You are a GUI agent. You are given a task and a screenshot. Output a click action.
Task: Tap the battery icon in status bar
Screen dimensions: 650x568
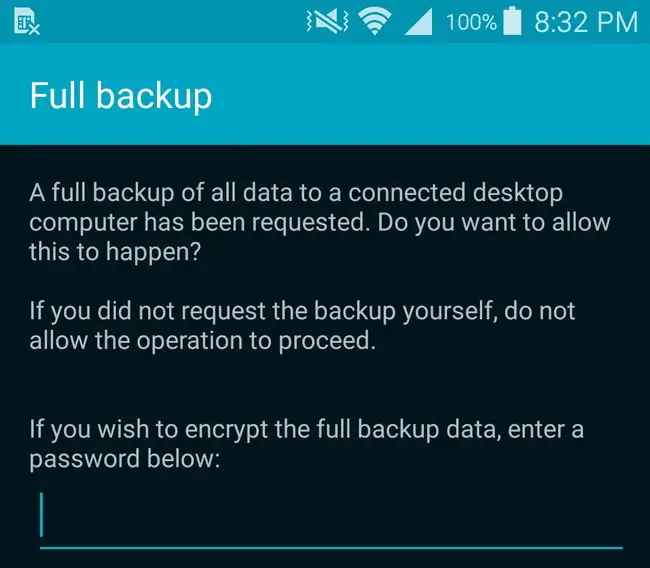[512, 21]
